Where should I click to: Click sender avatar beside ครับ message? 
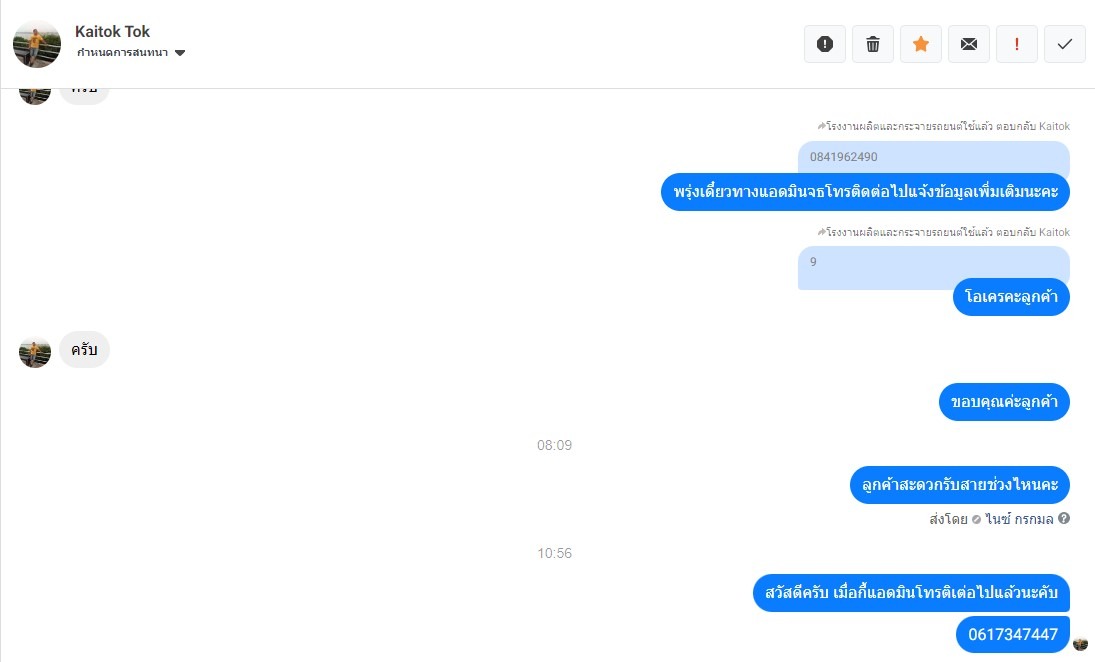pos(35,351)
